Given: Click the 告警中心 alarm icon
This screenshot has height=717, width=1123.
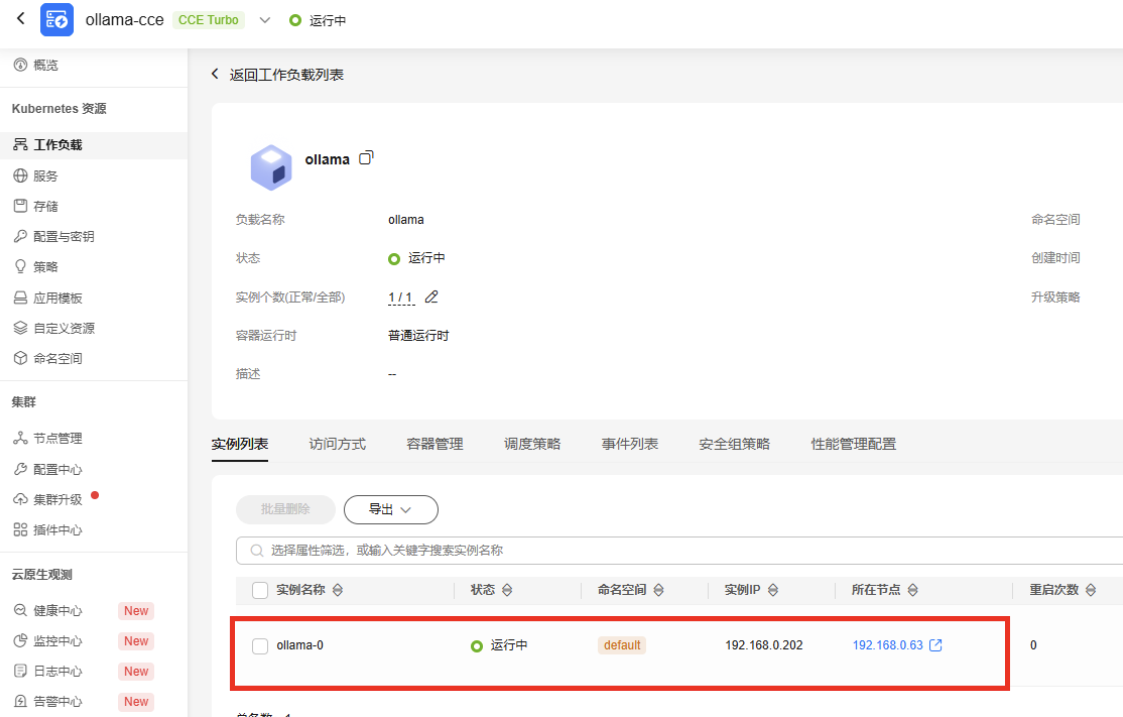Looking at the screenshot, I should point(20,701).
